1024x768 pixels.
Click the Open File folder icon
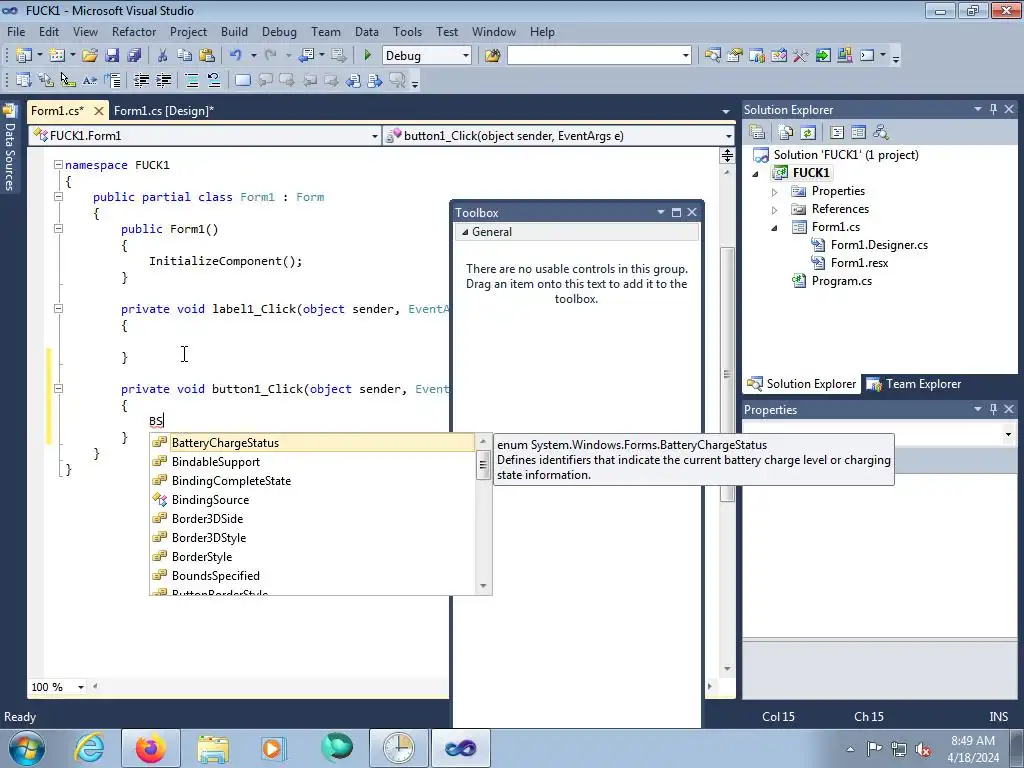click(x=90, y=56)
